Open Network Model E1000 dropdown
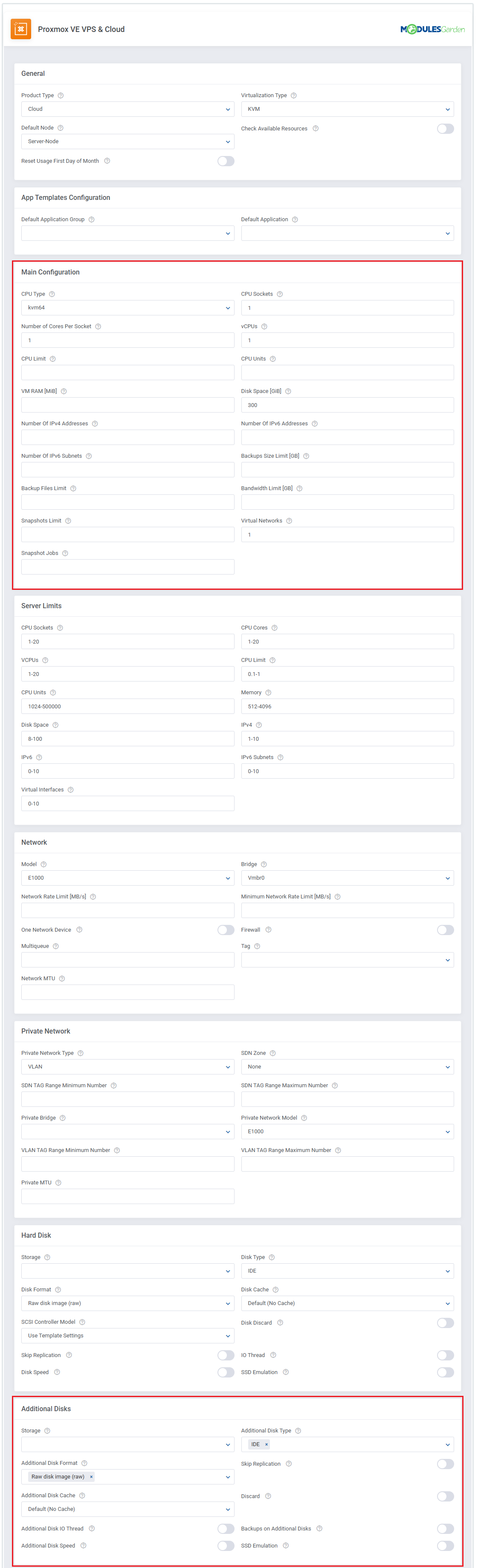Image resolution: width=478 pixels, height=1568 pixels. click(x=128, y=878)
